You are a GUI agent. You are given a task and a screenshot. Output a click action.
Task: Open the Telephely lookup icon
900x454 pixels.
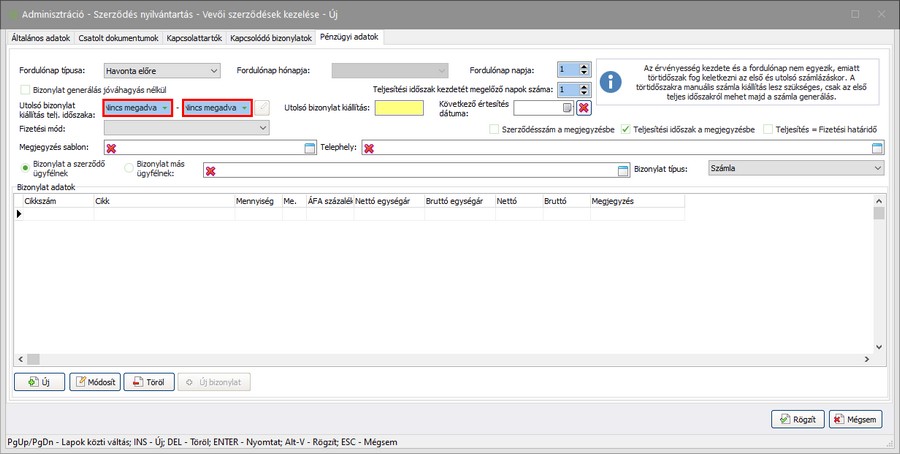(x=877, y=148)
